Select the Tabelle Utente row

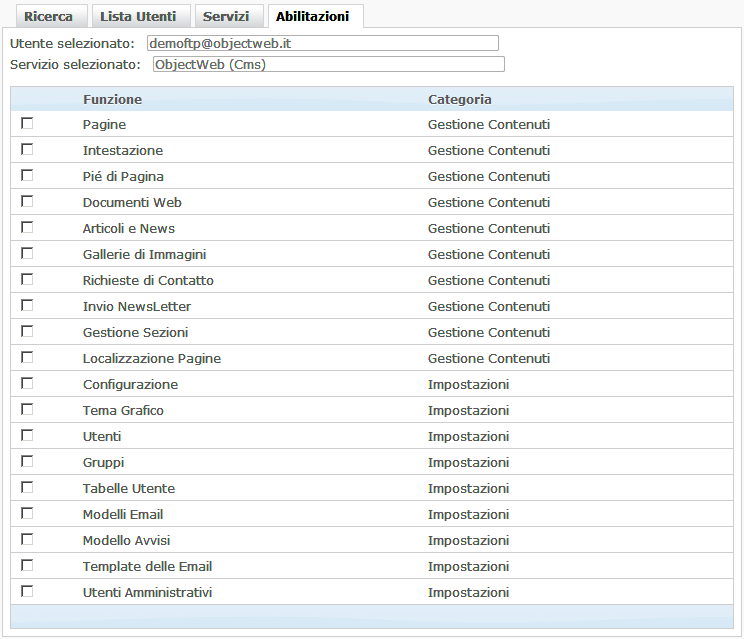(129, 488)
